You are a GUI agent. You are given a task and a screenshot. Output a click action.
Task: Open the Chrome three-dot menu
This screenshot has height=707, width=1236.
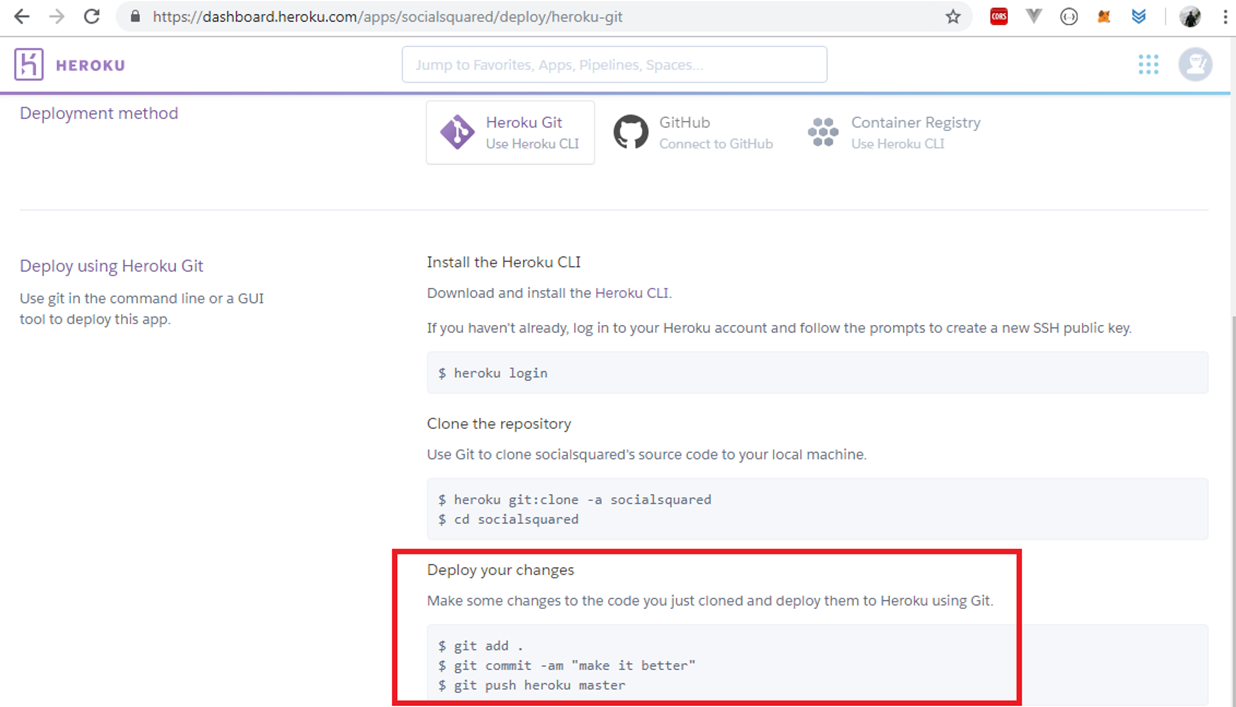pos(1224,17)
